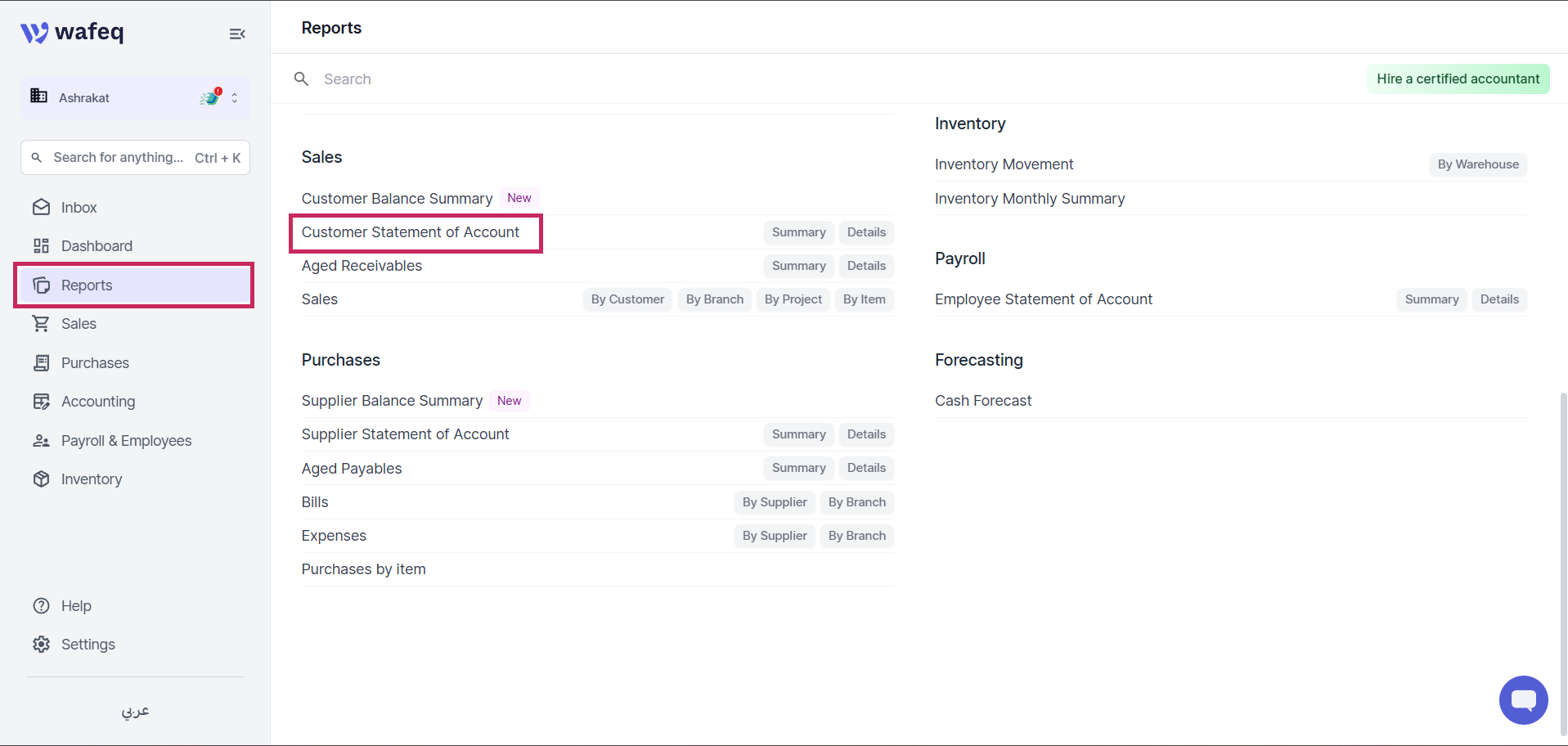This screenshot has height=746, width=1568.
Task: Click the Help question mark icon
Action: [x=42, y=605]
